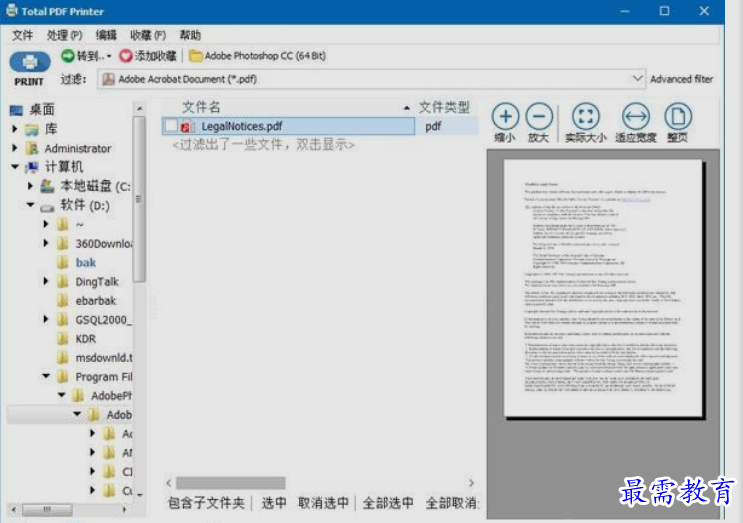Open the file filter dropdown
This screenshot has width=743, height=523.
(638, 79)
